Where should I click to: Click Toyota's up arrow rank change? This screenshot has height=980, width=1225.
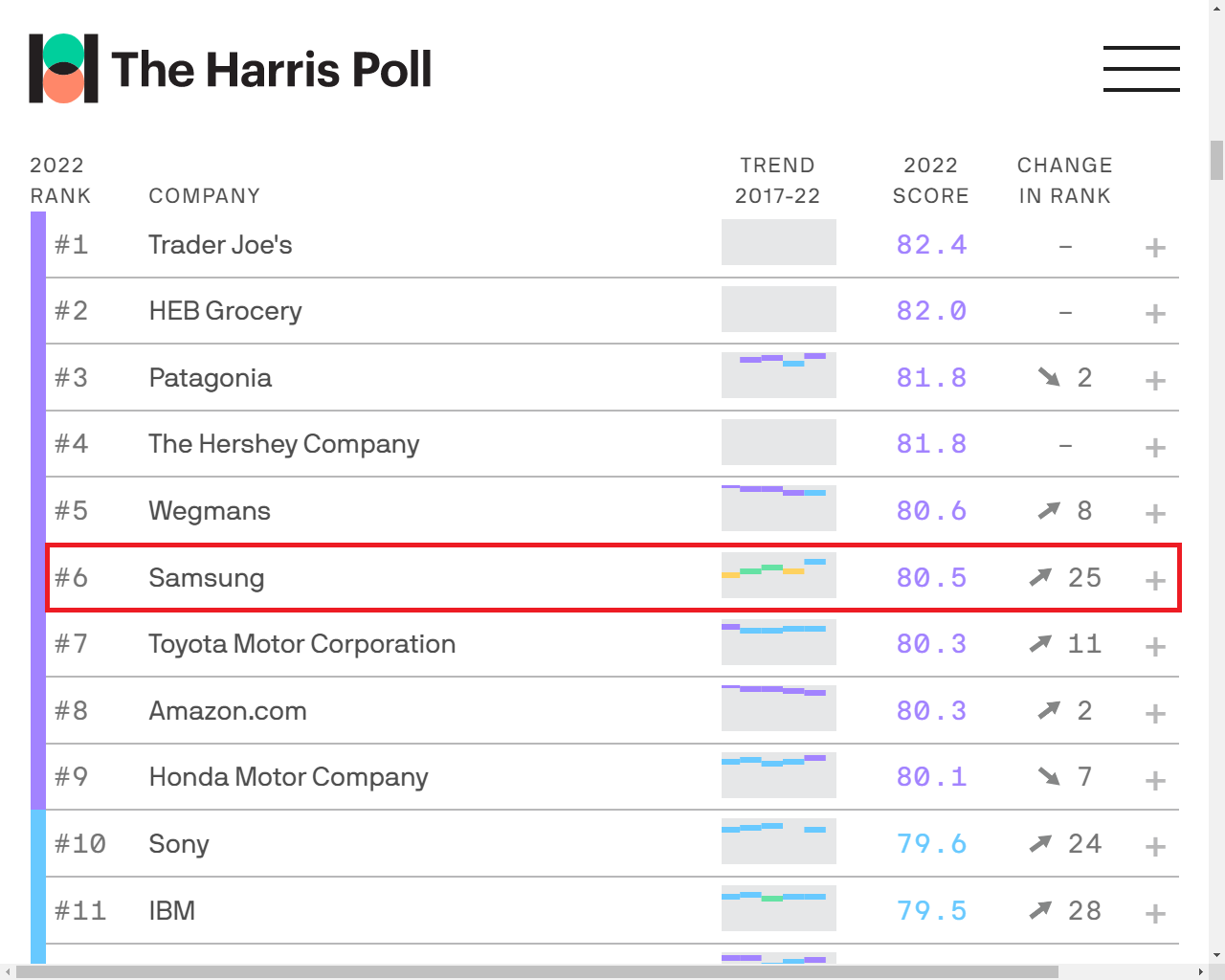click(1040, 644)
